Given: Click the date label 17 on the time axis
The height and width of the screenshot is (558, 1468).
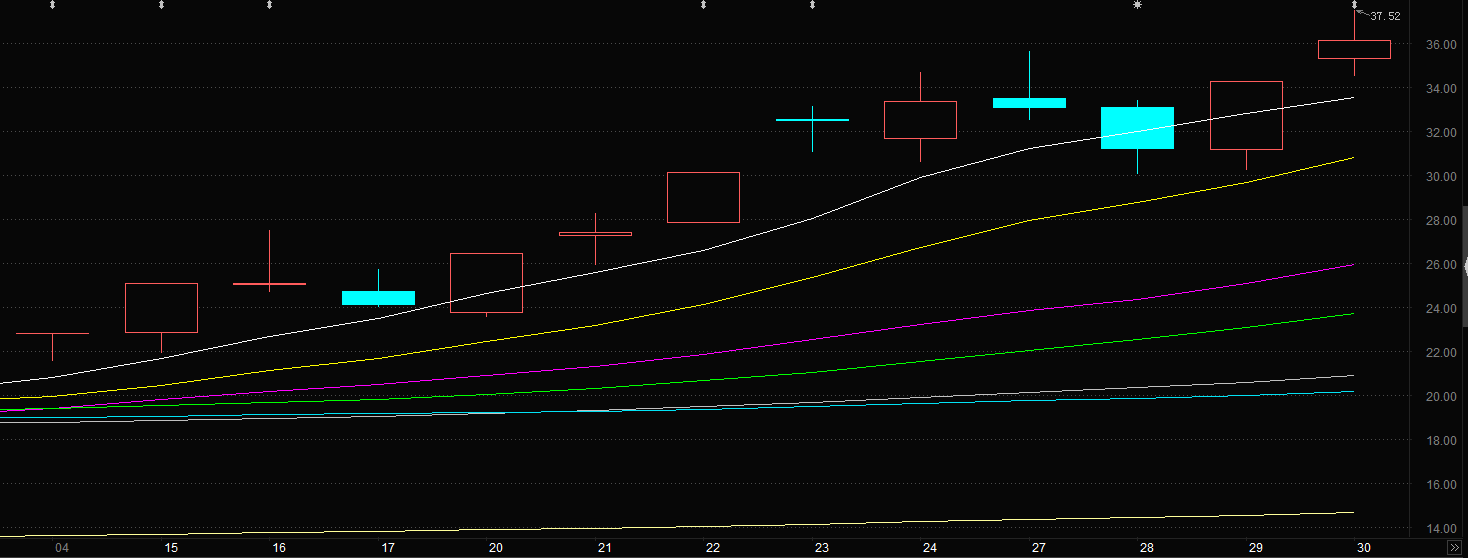Looking at the screenshot, I should (388, 548).
